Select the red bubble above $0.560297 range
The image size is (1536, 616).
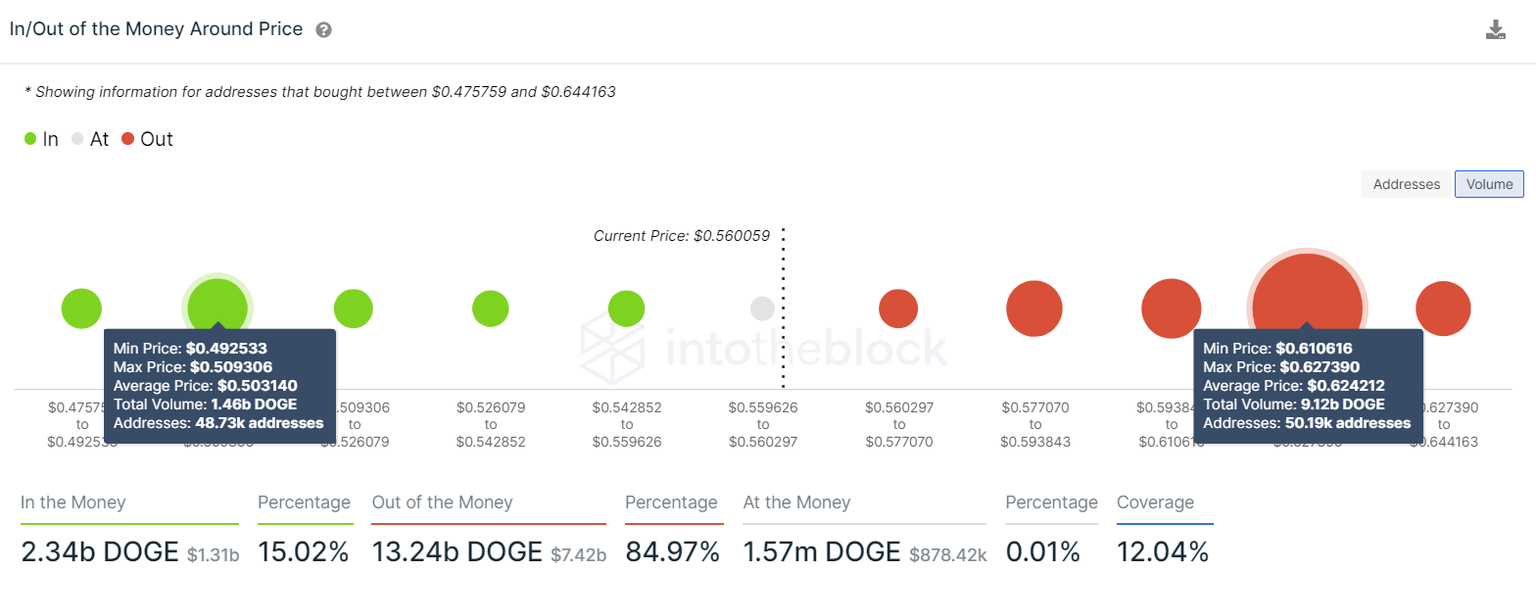(898, 308)
